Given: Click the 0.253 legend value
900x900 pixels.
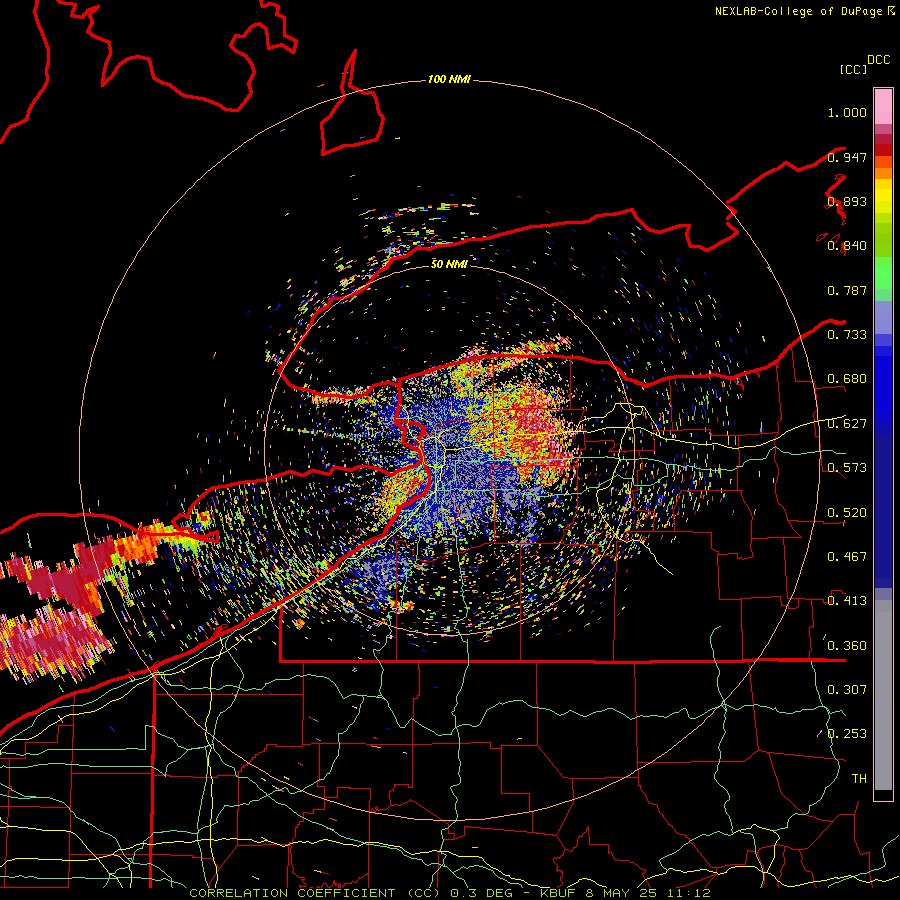Looking at the screenshot, I should 847,734.
